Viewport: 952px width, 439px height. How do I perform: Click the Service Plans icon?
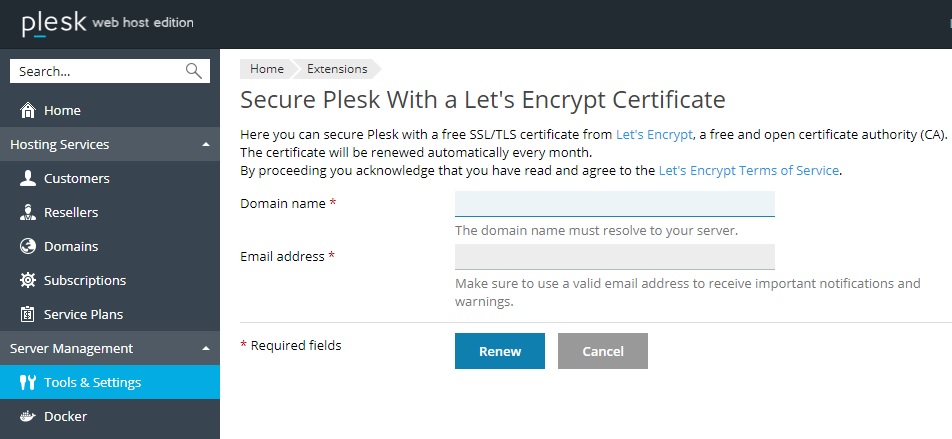click(x=28, y=314)
